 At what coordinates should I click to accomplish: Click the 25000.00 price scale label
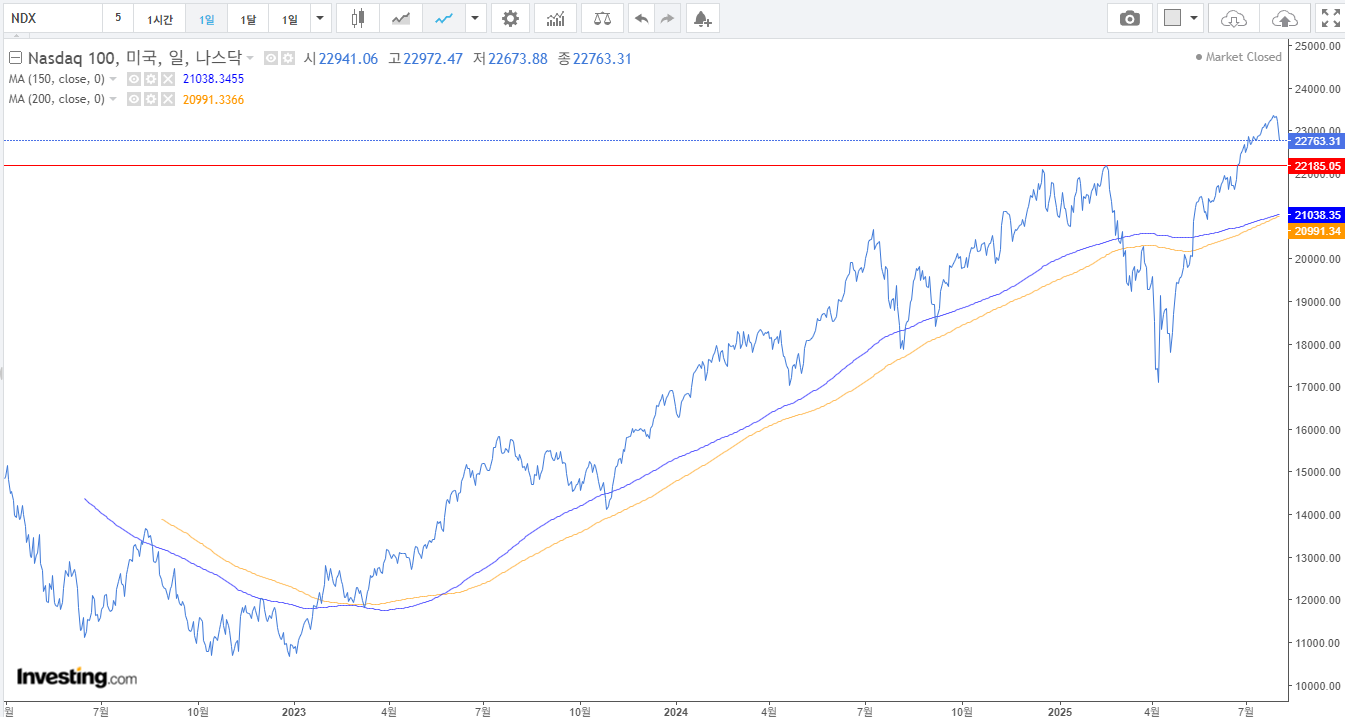1317,46
